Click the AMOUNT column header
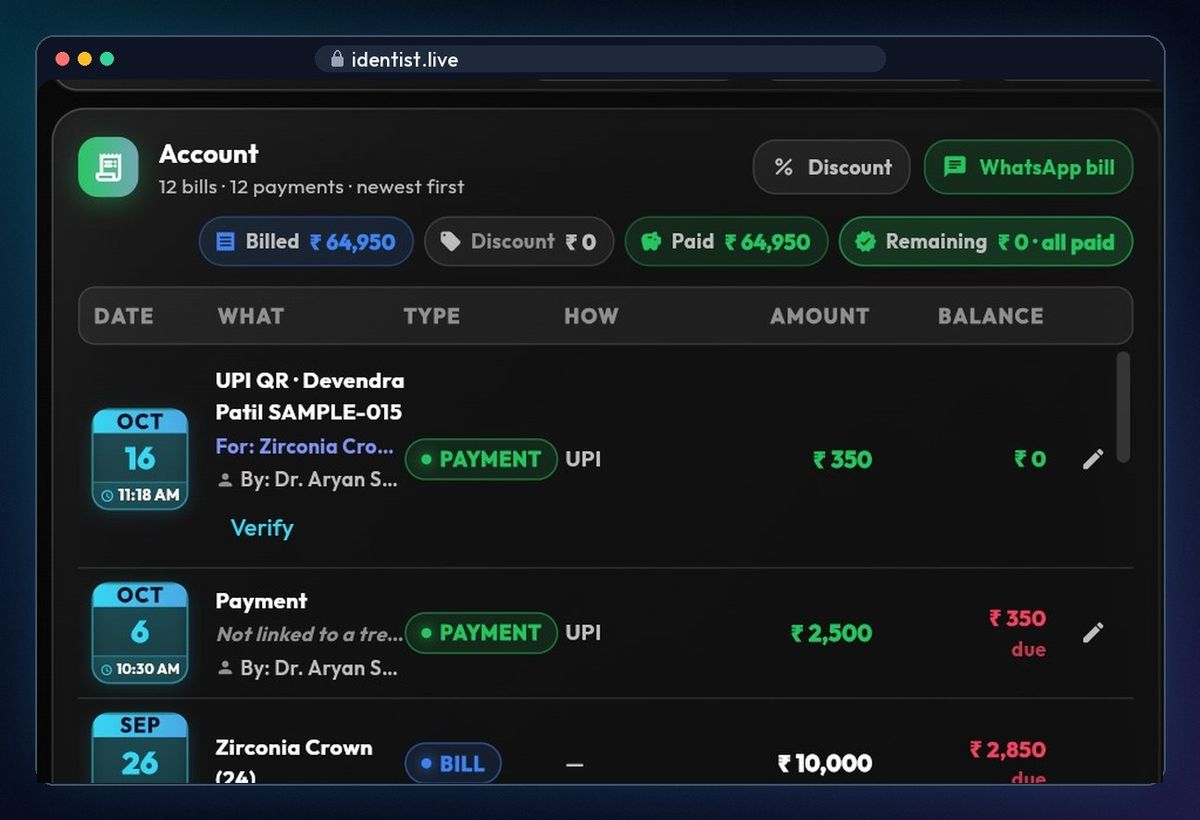 [x=820, y=316]
